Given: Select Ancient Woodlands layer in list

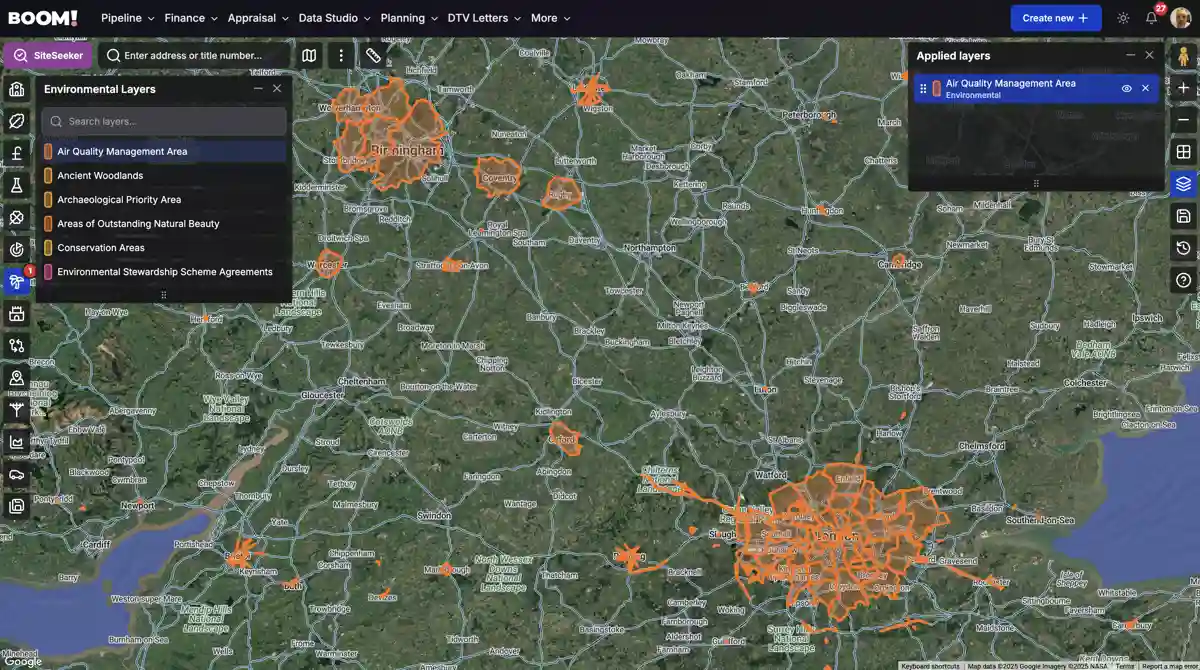Looking at the screenshot, I should tap(100, 176).
